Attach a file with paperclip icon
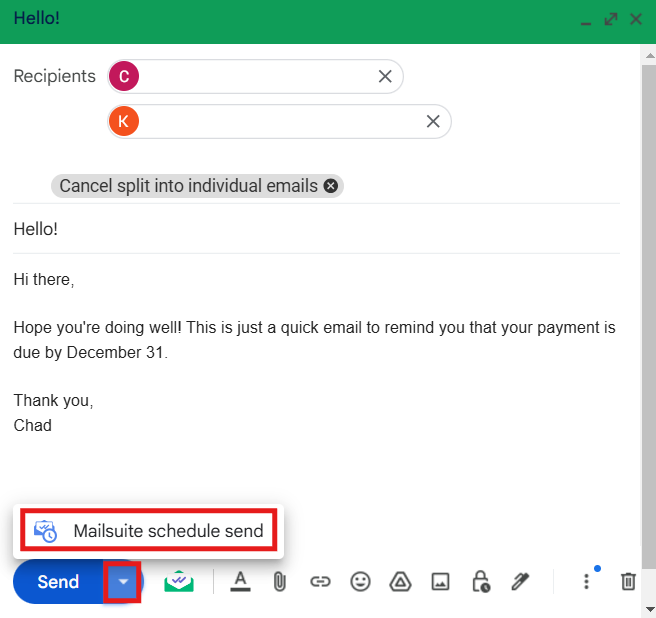656x618 pixels. (x=280, y=581)
